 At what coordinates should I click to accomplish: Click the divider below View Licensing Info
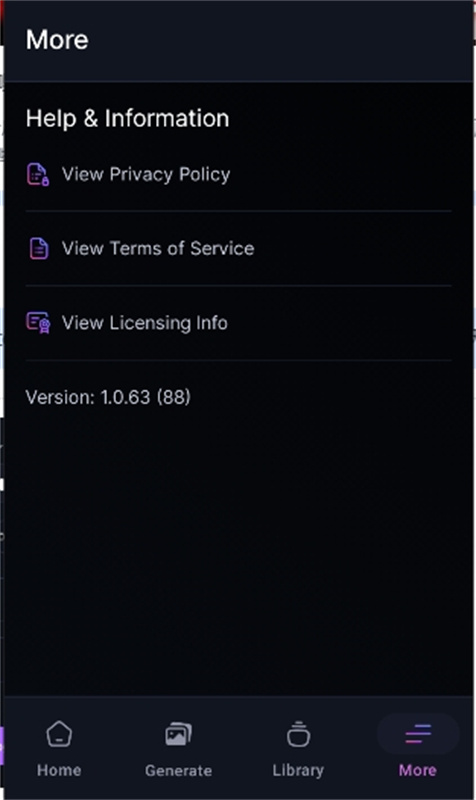(239, 360)
